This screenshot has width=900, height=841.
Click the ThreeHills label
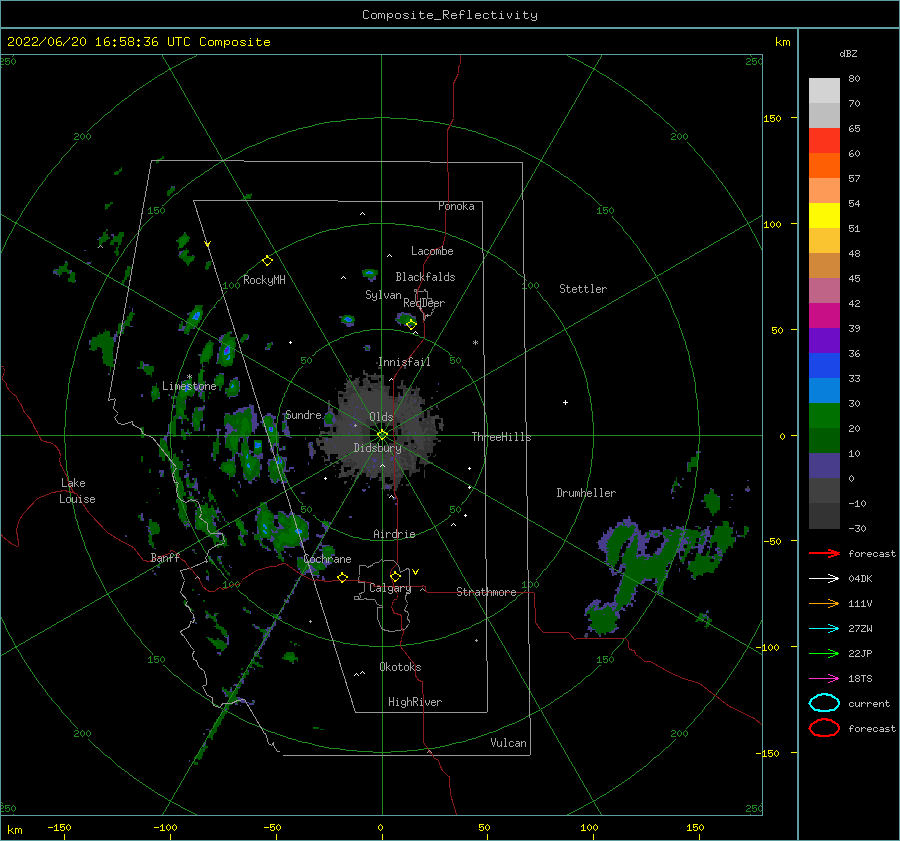[x=501, y=437]
